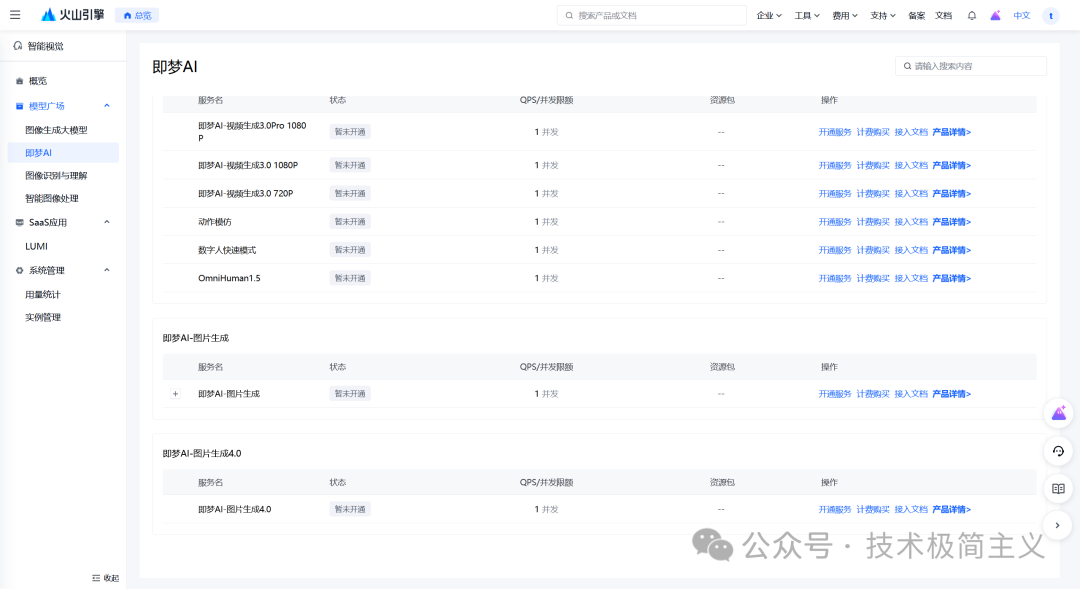Image resolution: width=1080 pixels, height=589 pixels.
Task: Click 产品详情 for 视频生成3.0Pro 1080P
Action: 951,132
